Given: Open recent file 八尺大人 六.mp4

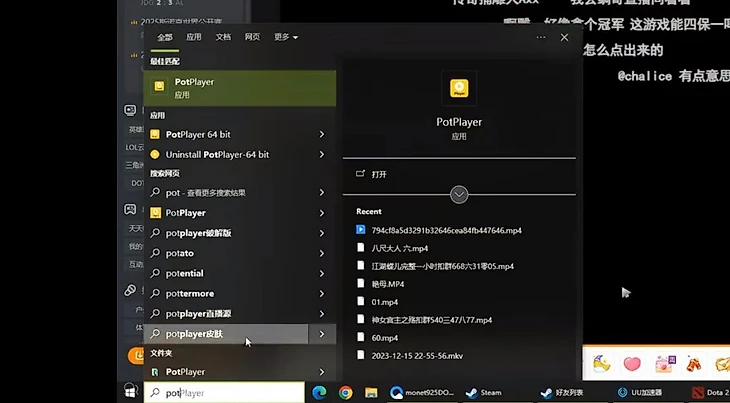Looking at the screenshot, I should [399, 248].
